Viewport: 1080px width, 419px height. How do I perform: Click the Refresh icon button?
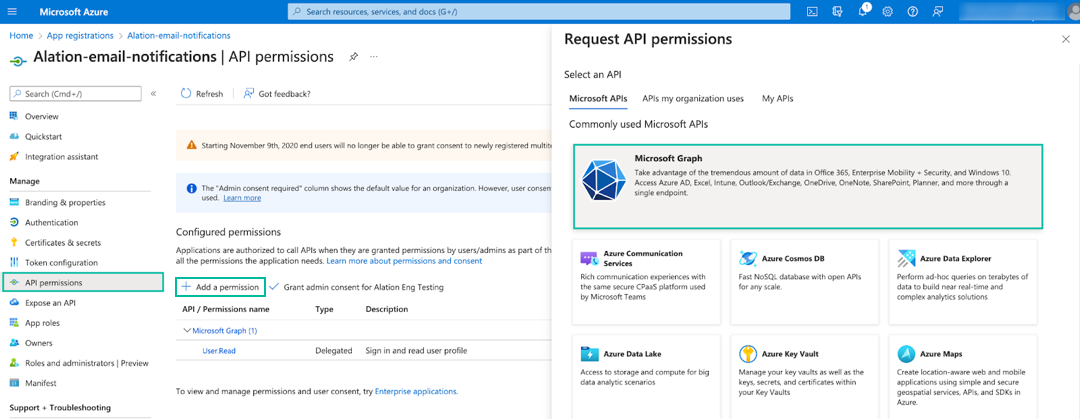202,94
